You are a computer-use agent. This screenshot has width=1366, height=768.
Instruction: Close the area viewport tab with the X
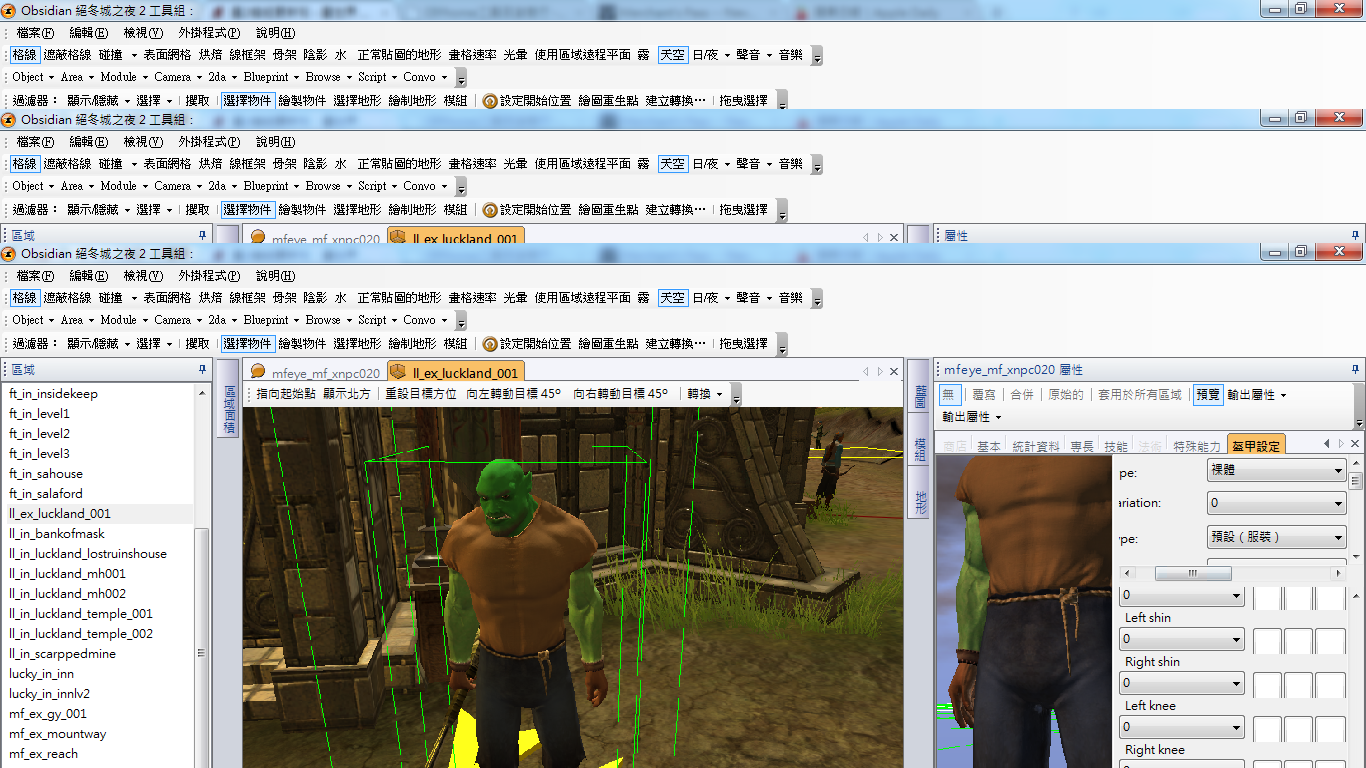(x=894, y=372)
